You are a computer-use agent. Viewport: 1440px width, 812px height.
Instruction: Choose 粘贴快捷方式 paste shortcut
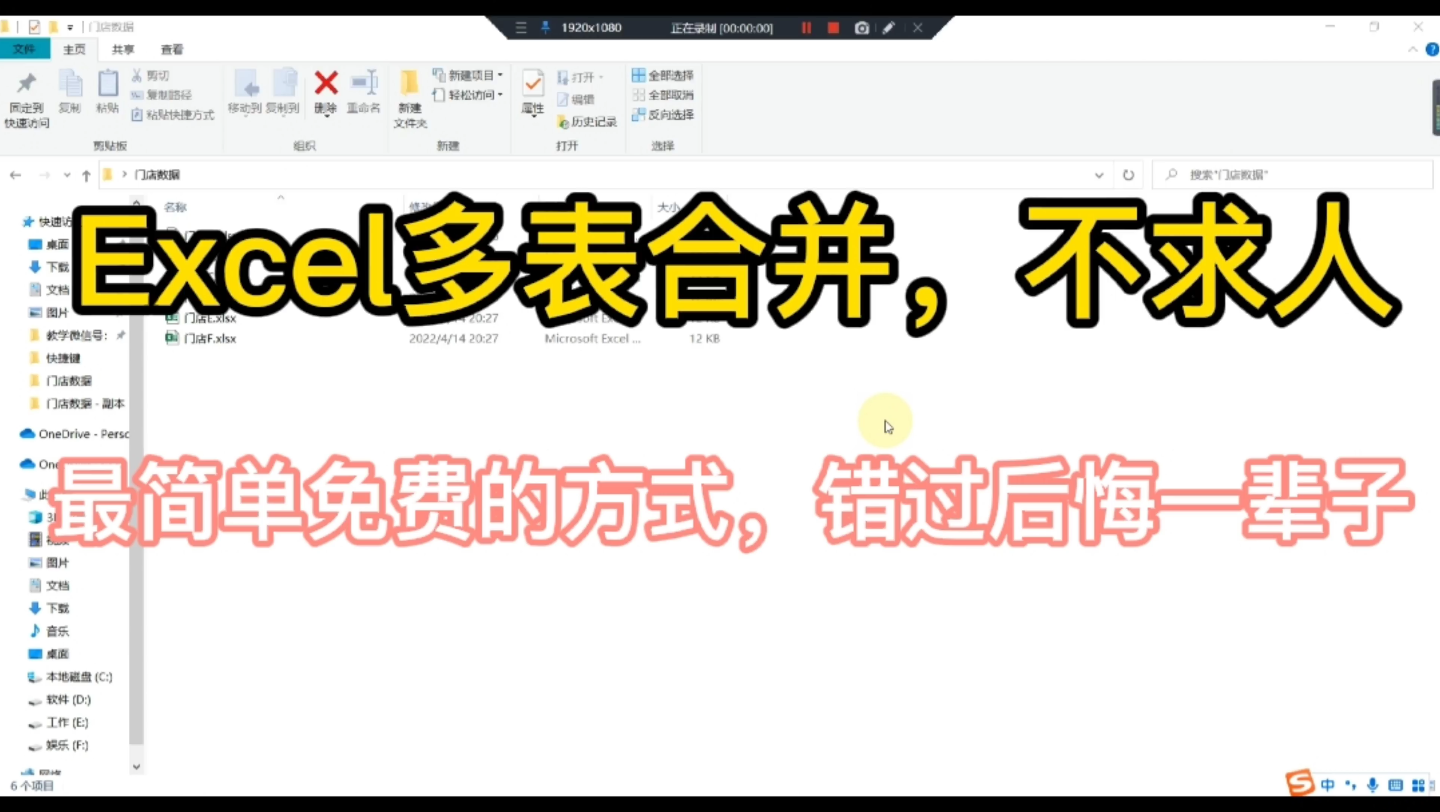pyautogui.click(x=173, y=115)
